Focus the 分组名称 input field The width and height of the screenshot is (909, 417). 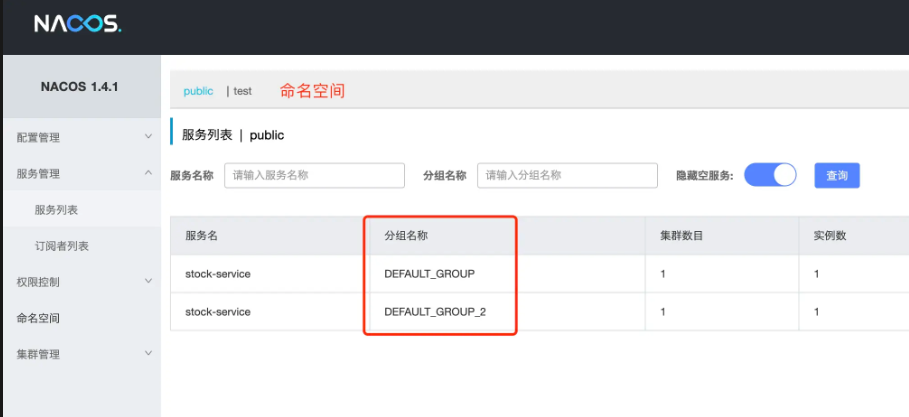(567, 175)
